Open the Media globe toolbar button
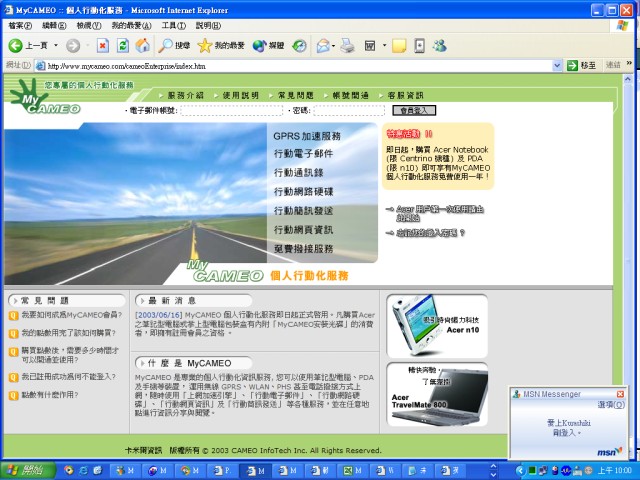The width and height of the screenshot is (640, 480). (268, 45)
